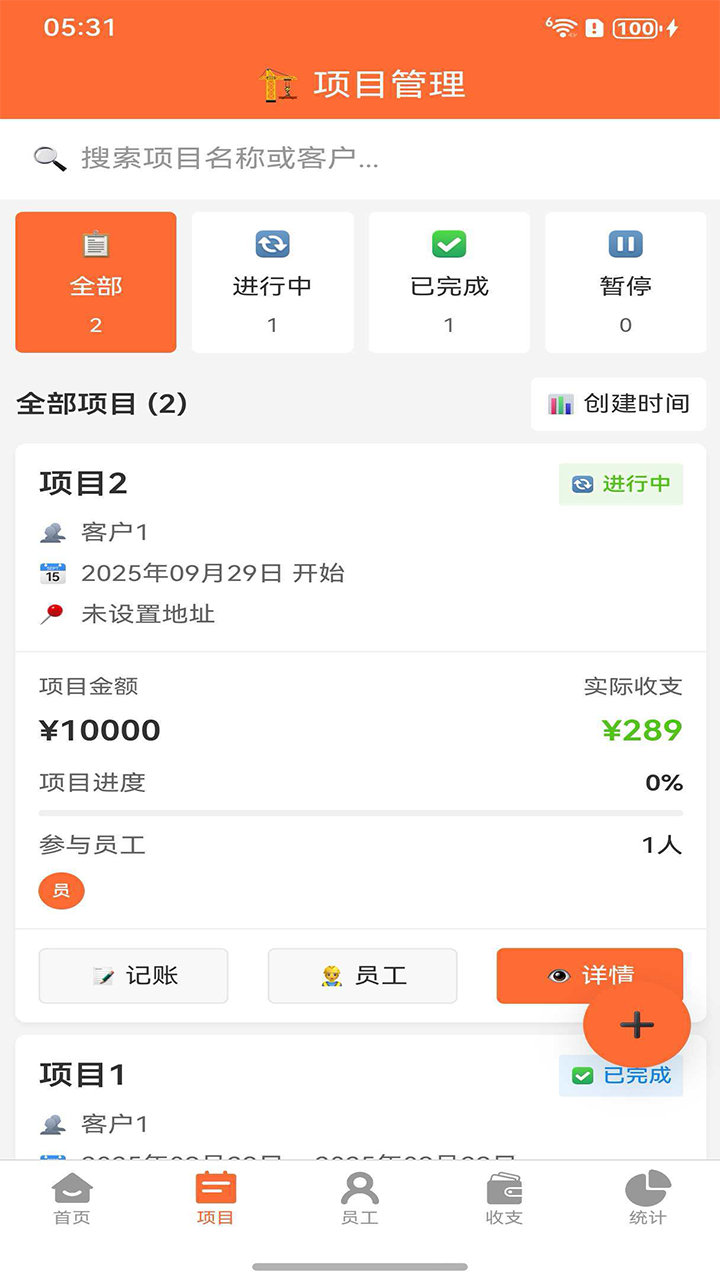This screenshot has height=1280, width=720.
Task: Select the 项目 bottom tab
Action: point(215,1198)
